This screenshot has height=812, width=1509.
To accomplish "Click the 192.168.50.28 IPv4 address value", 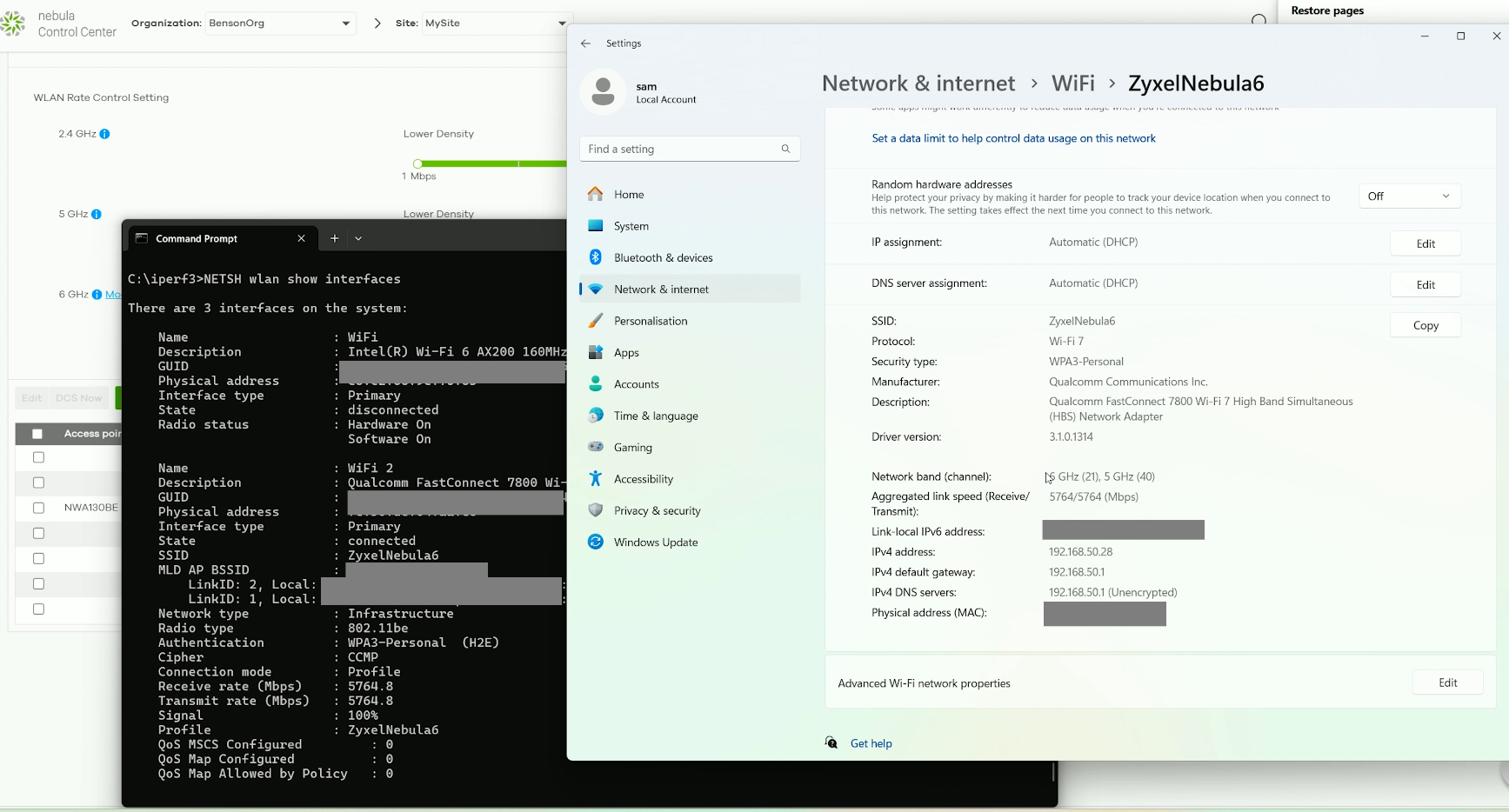I will click(1080, 552).
